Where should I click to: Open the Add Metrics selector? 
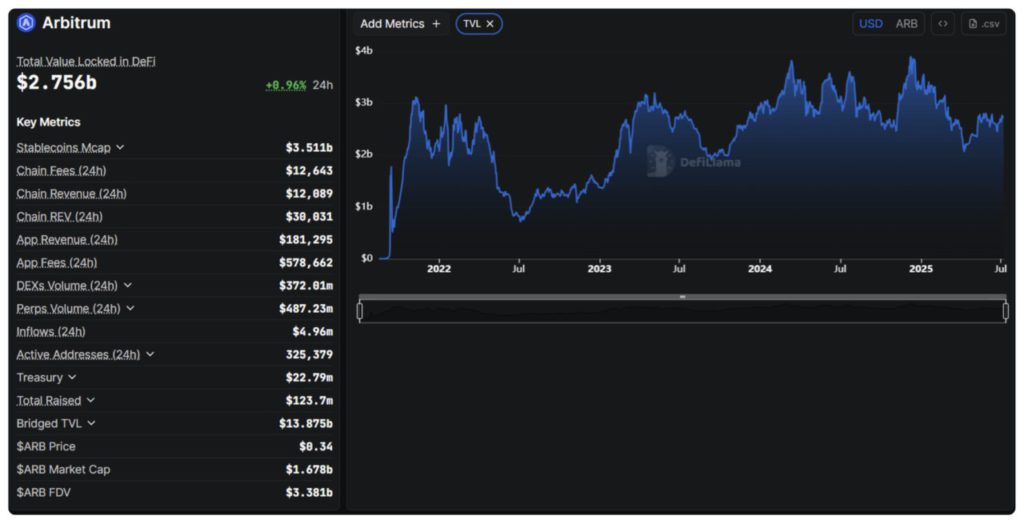tap(400, 24)
